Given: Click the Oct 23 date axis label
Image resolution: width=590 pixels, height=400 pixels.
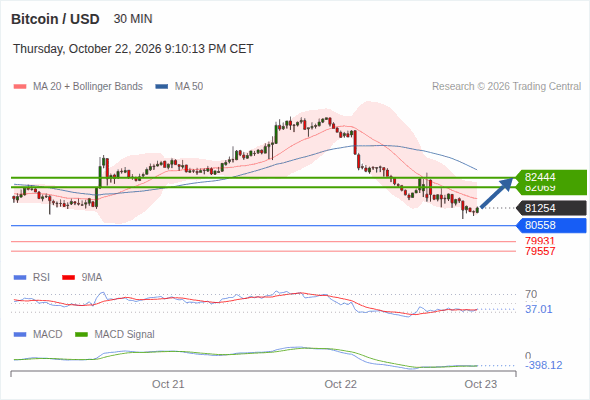Looking at the screenshot, I should [x=481, y=384].
